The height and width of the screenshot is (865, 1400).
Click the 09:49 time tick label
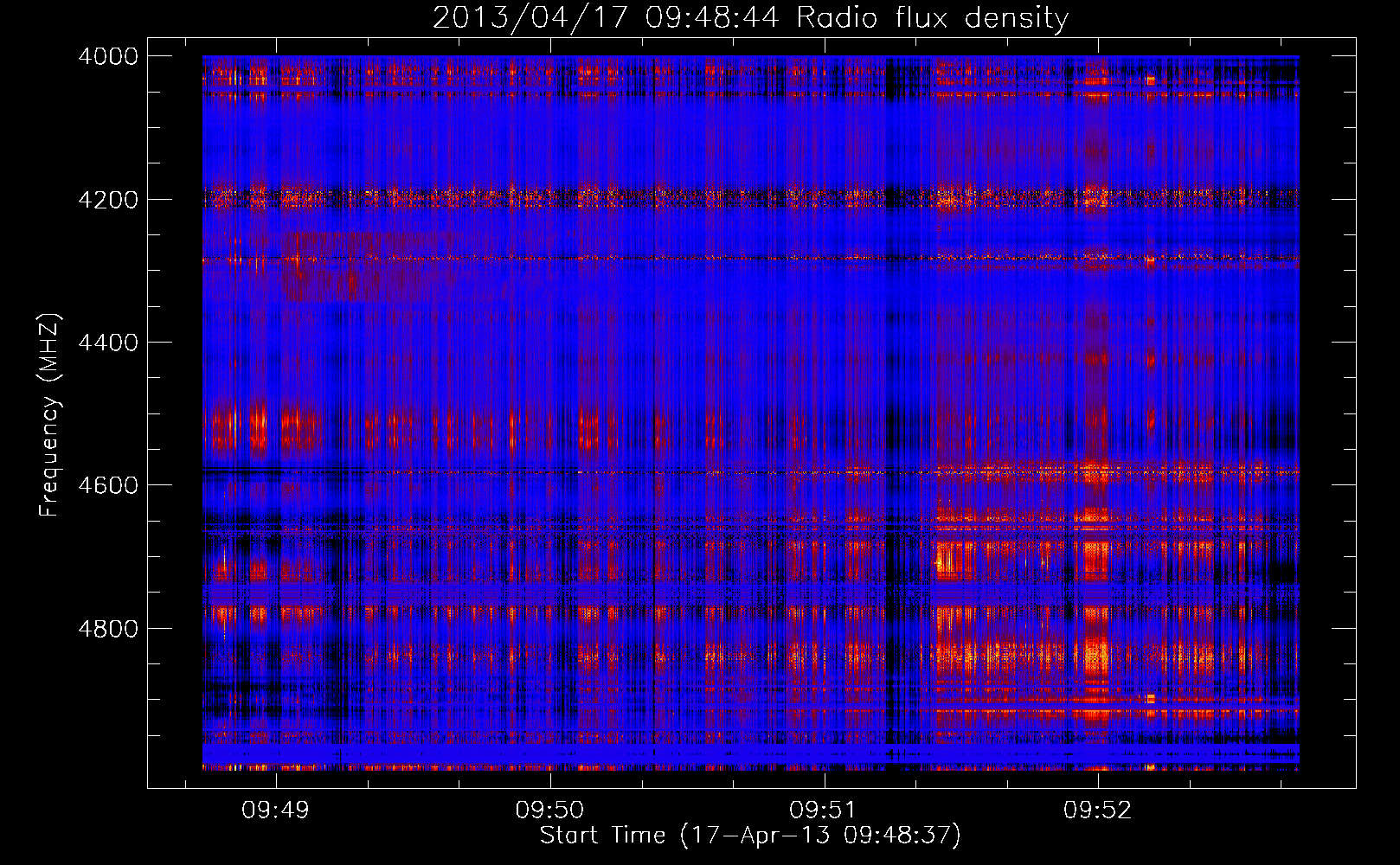tap(275, 811)
